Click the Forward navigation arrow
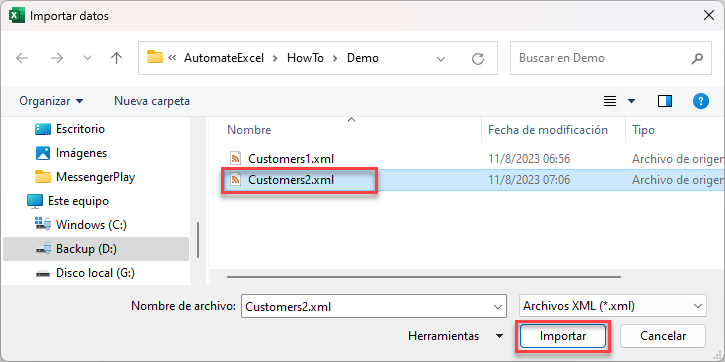 (x=56, y=58)
